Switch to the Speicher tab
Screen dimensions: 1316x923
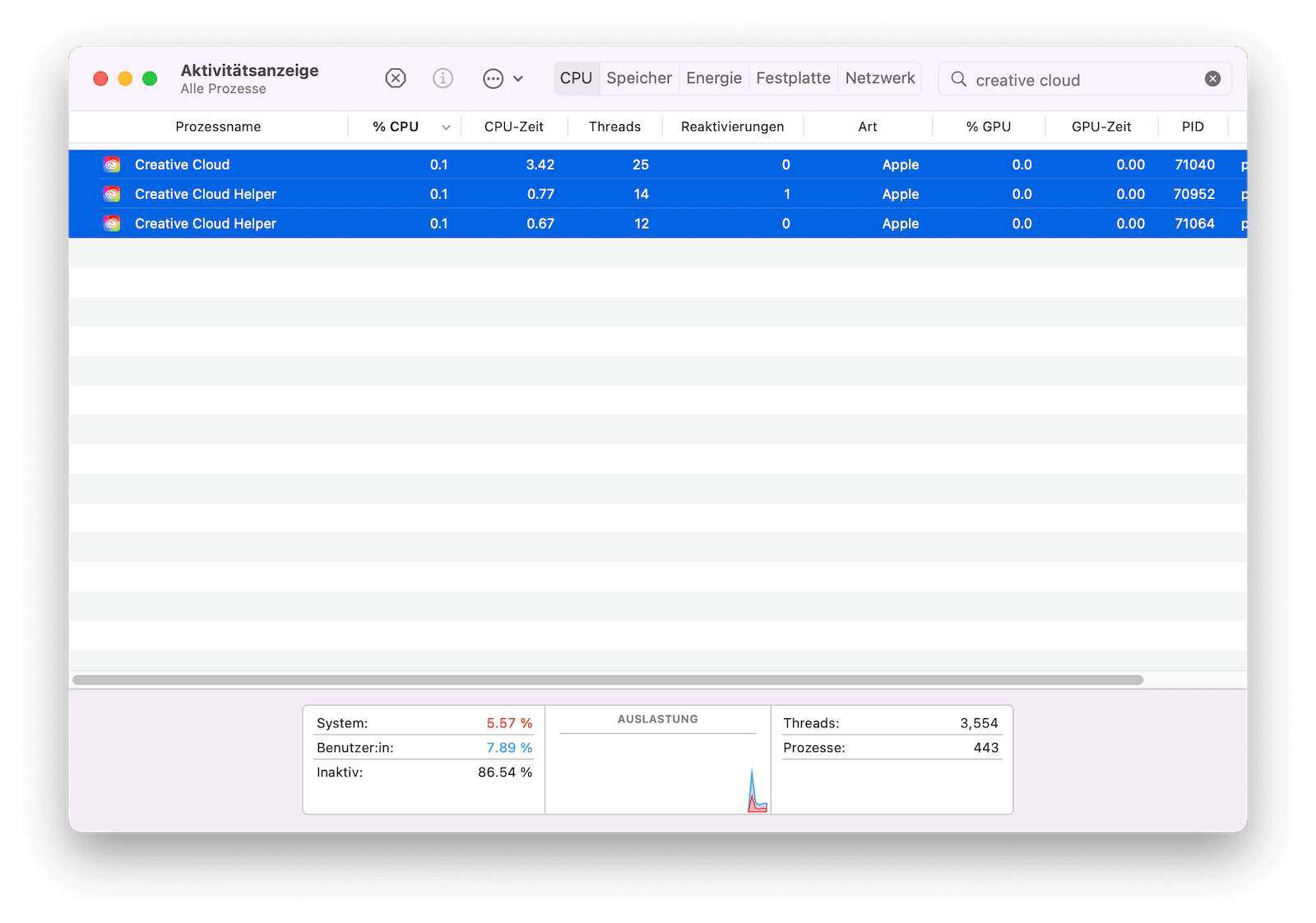[x=639, y=78]
